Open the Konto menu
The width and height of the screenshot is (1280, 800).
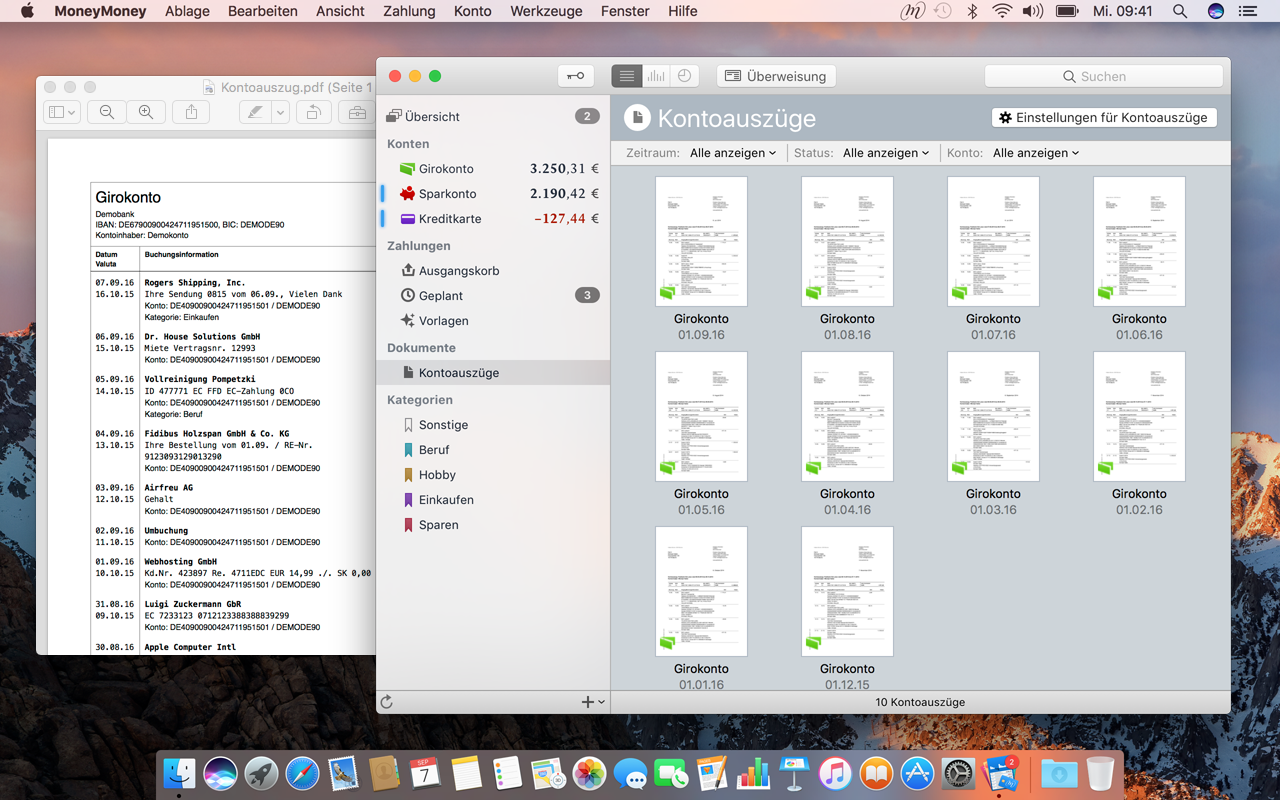pyautogui.click(x=472, y=11)
